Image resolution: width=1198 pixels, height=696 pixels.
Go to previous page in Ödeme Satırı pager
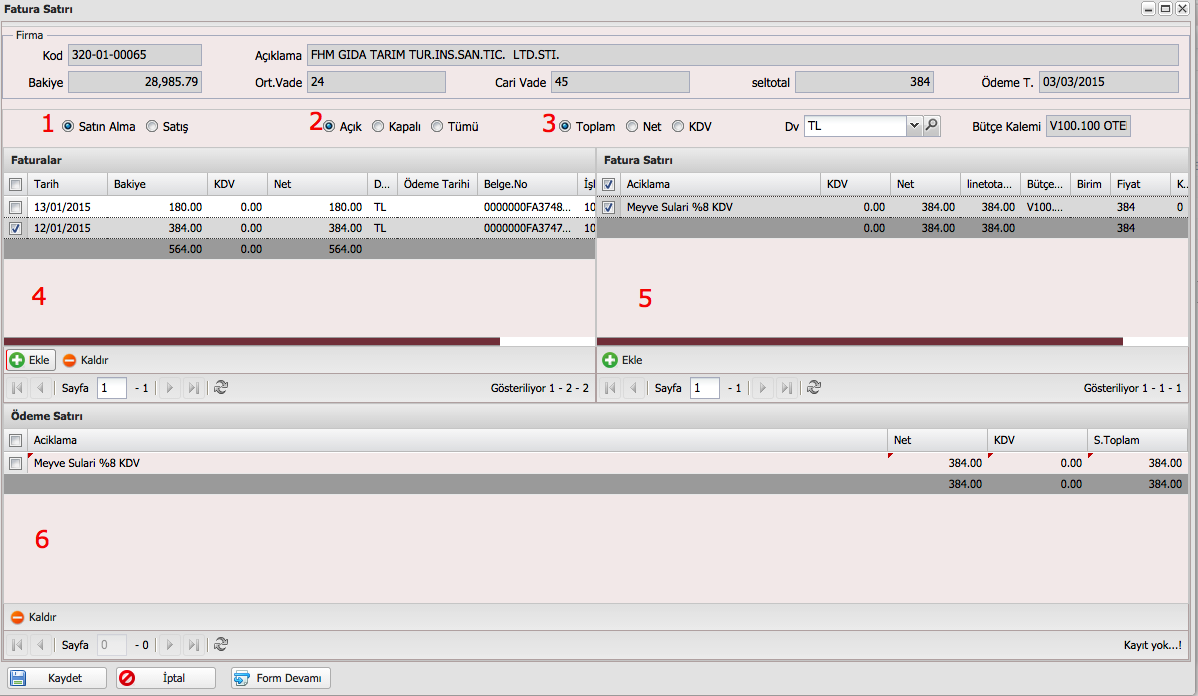40,645
